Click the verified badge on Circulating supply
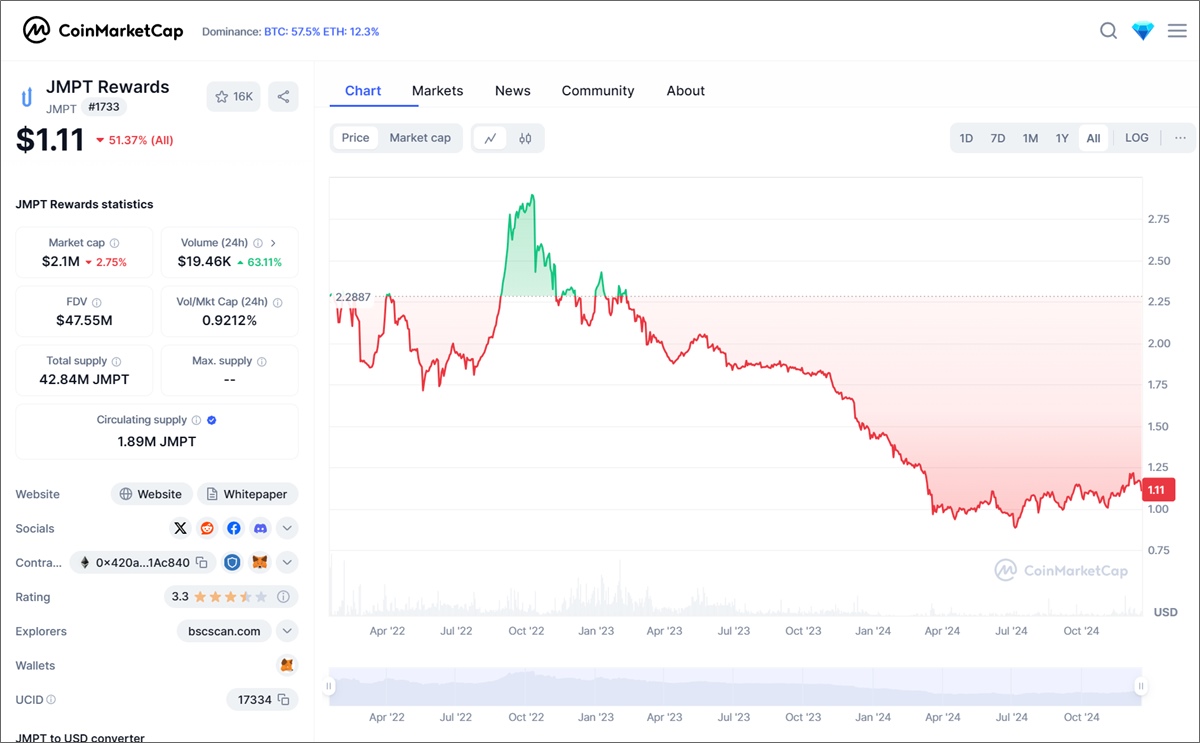The height and width of the screenshot is (743, 1200). coord(211,420)
